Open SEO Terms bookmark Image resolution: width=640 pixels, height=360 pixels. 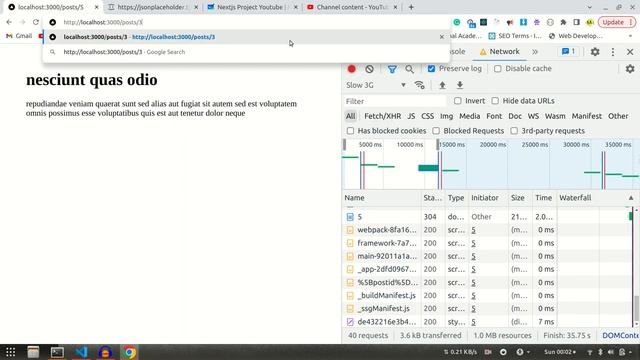pos(515,36)
